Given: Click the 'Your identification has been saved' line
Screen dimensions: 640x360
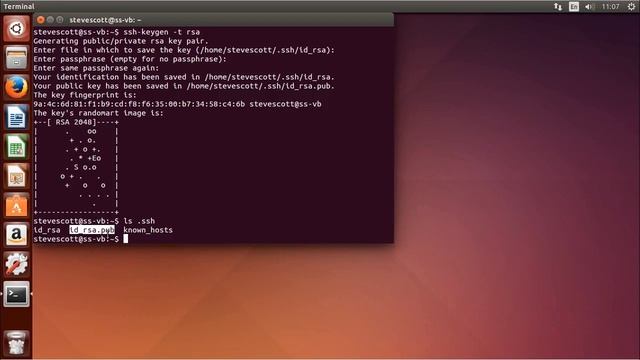Looking at the screenshot, I should click(184, 77).
